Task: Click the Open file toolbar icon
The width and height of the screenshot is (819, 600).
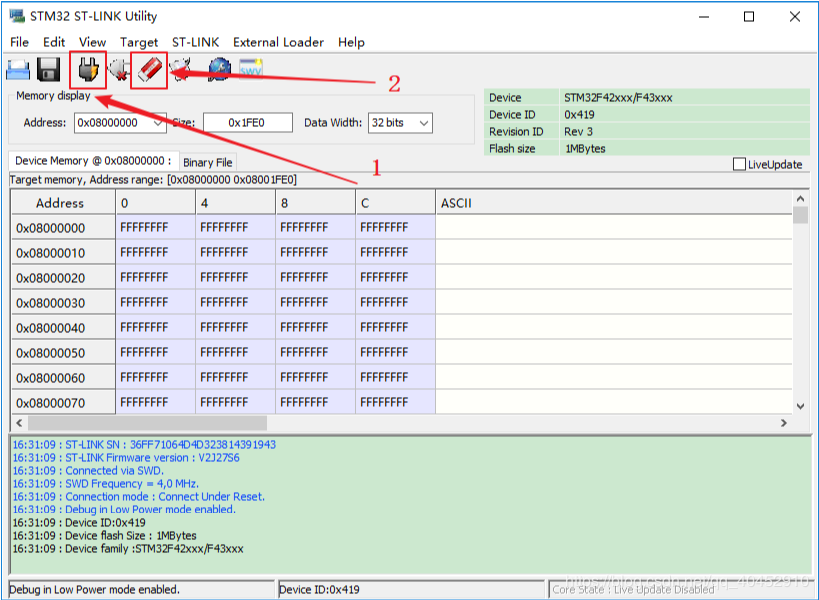Action: [18, 70]
